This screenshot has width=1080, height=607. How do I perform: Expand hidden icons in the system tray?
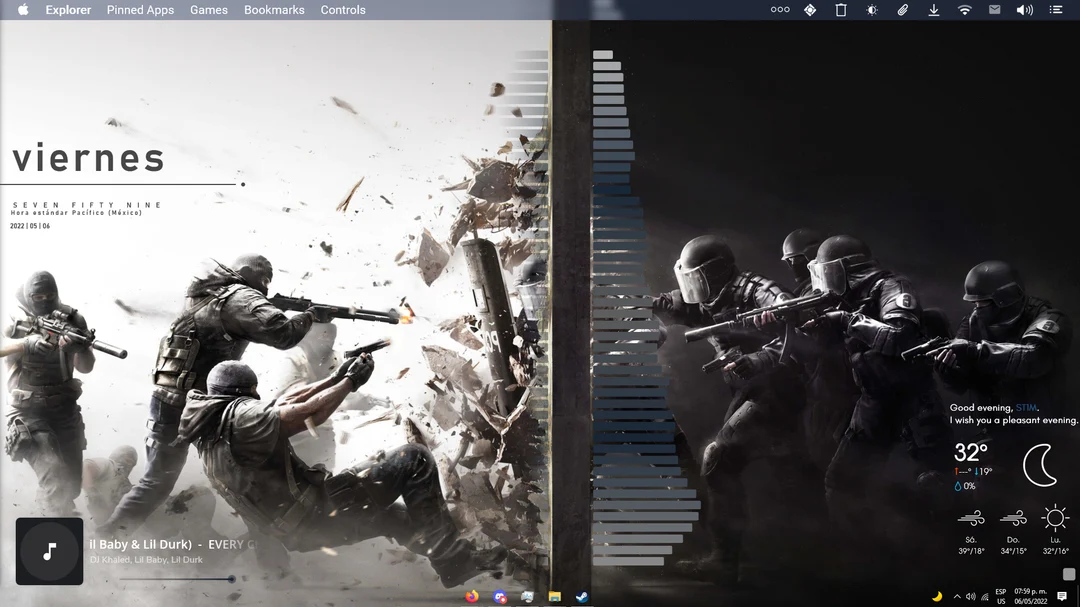(x=957, y=596)
